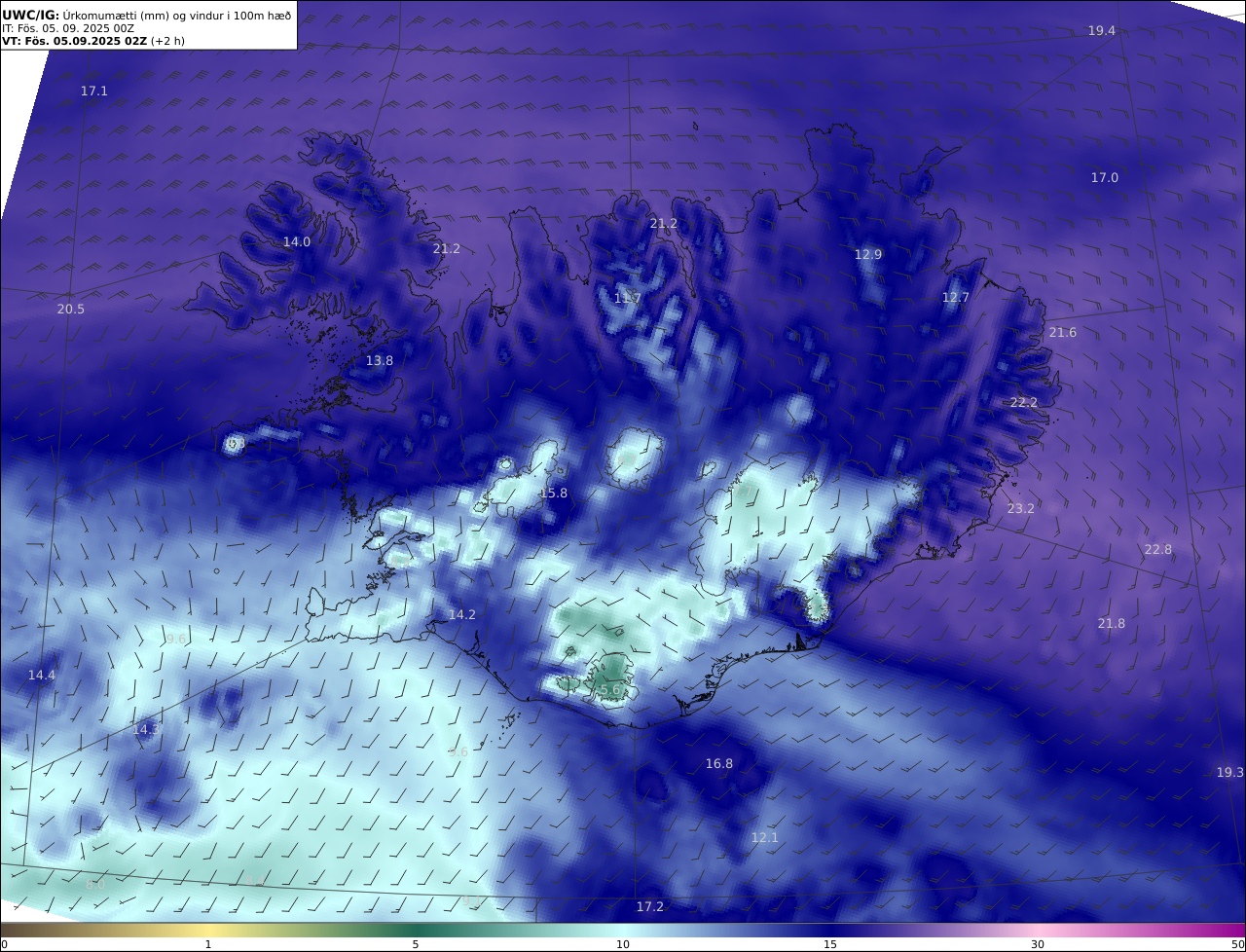Click the 19.3 value label on the map
This screenshot has width=1246, height=952.
coord(1230,773)
